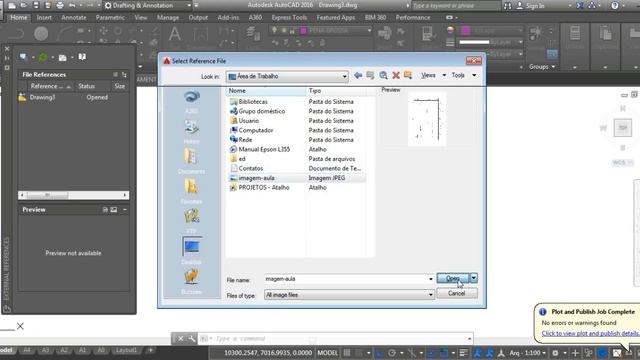The image size is (640, 360).
Task: Toggle grid display in status bar
Action: (x=347, y=353)
